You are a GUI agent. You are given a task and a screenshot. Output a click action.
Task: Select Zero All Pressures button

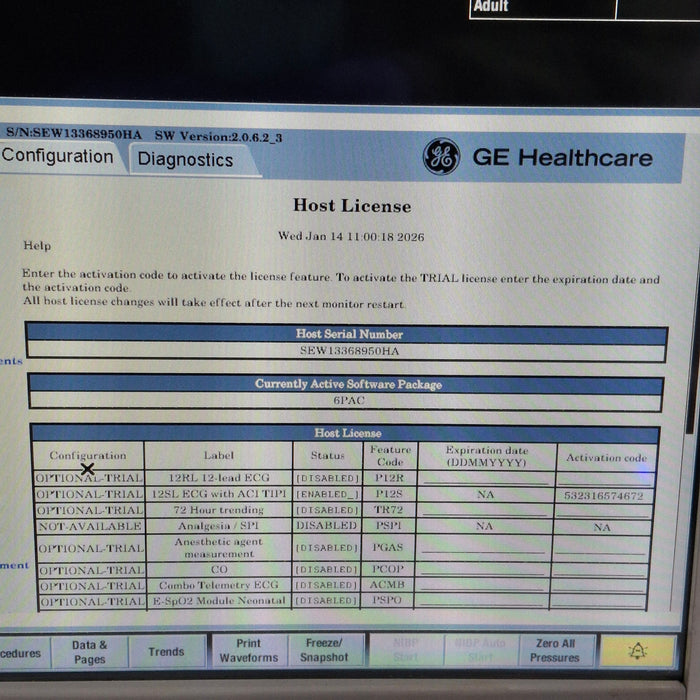(555, 650)
